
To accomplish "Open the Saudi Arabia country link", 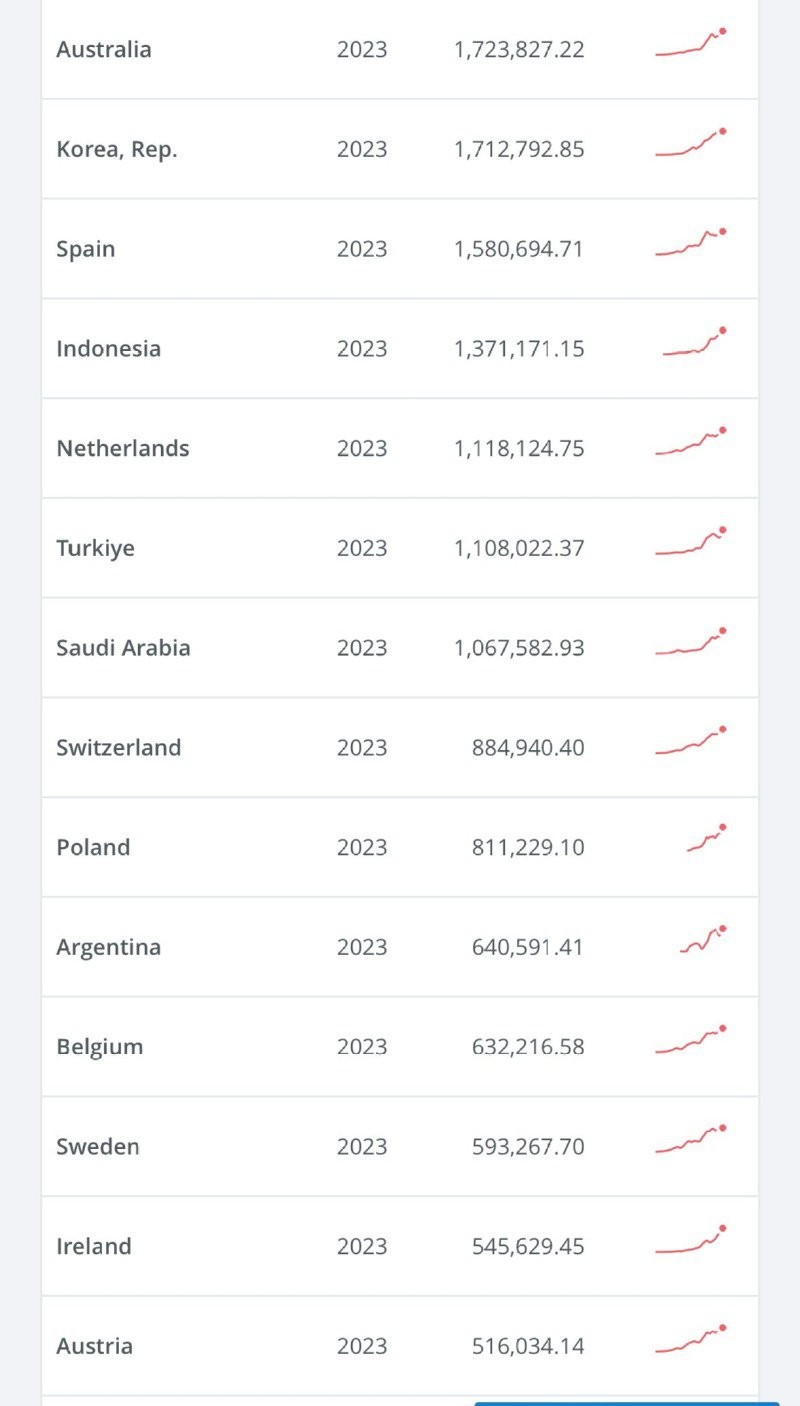I will [123, 647].
